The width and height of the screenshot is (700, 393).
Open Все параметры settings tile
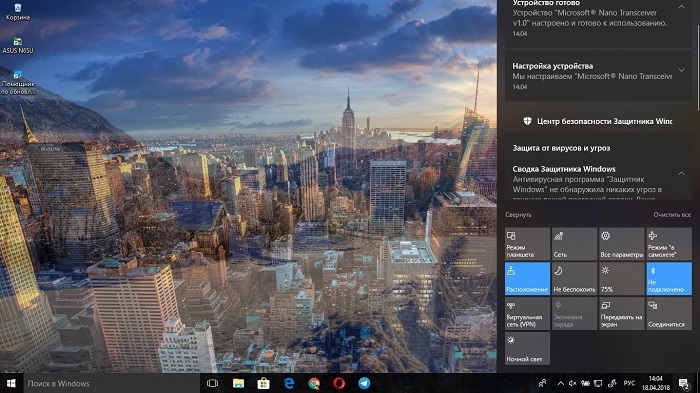click(x=621, y=244)
